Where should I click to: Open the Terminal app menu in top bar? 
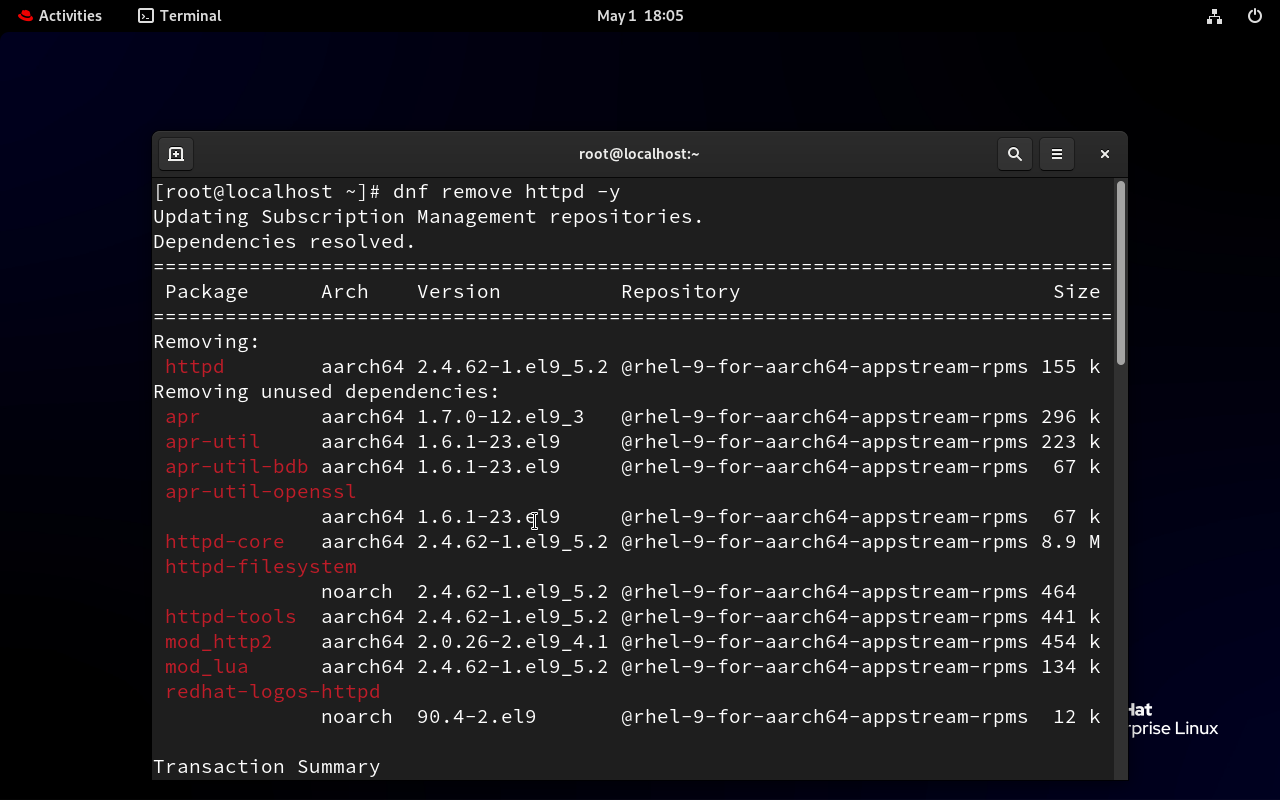click(x=180, y=16)
